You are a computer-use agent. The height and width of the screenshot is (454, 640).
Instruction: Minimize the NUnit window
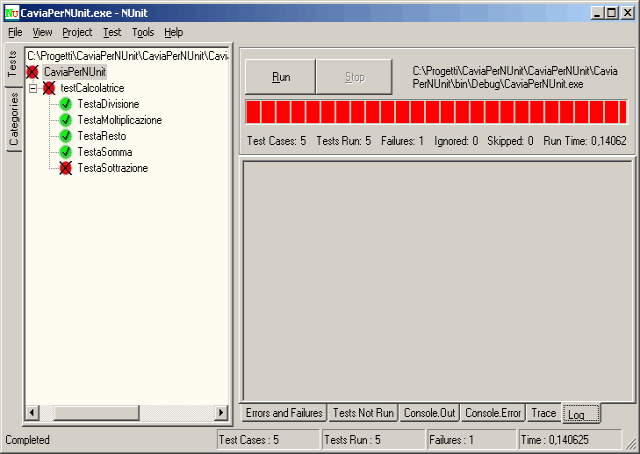(x=598, y=13)
